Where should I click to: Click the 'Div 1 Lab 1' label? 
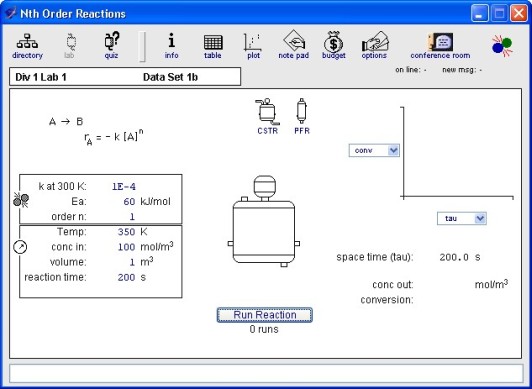click(41, 77)
